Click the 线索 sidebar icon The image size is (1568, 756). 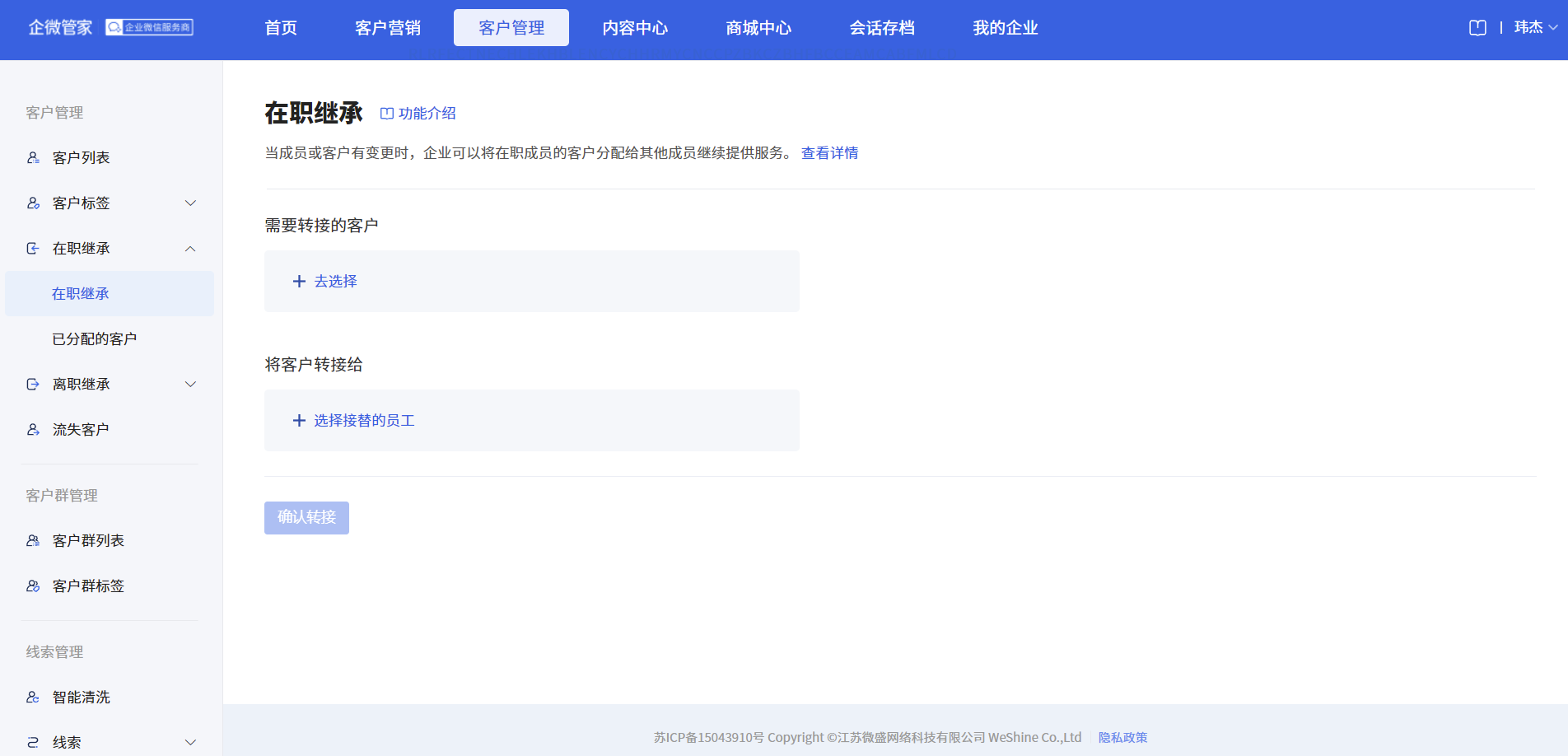33,742
